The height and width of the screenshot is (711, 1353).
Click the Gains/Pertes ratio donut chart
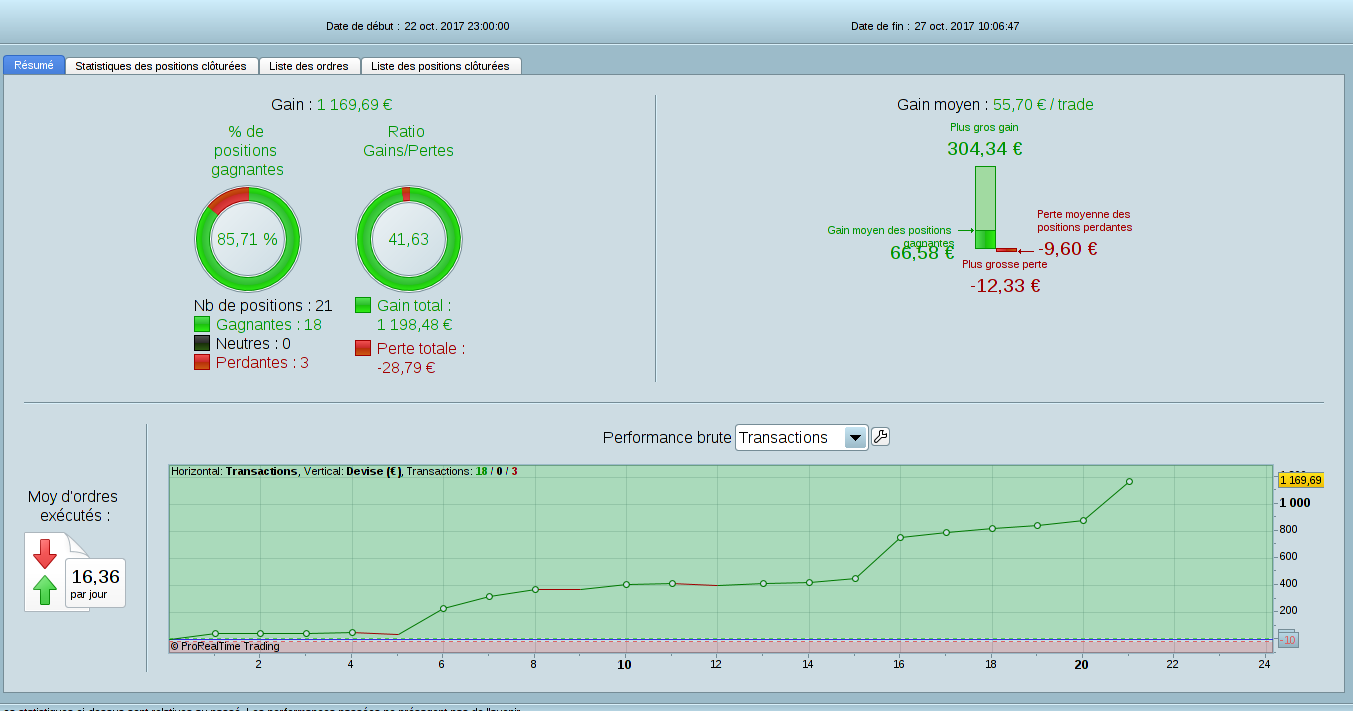click(408, 239)
